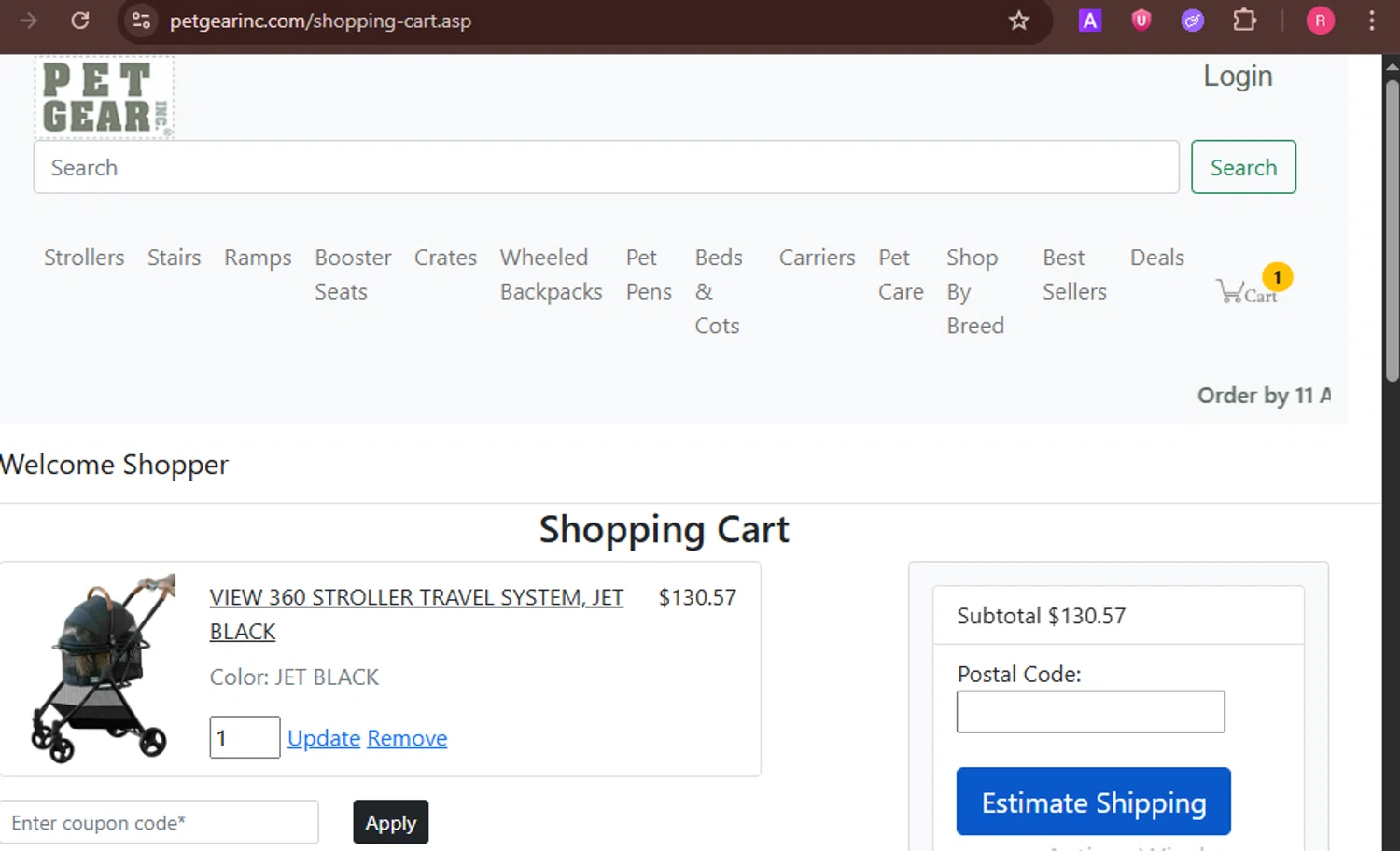
Task: Click the page vertical scrollbar thumb
Action: 1392,230
